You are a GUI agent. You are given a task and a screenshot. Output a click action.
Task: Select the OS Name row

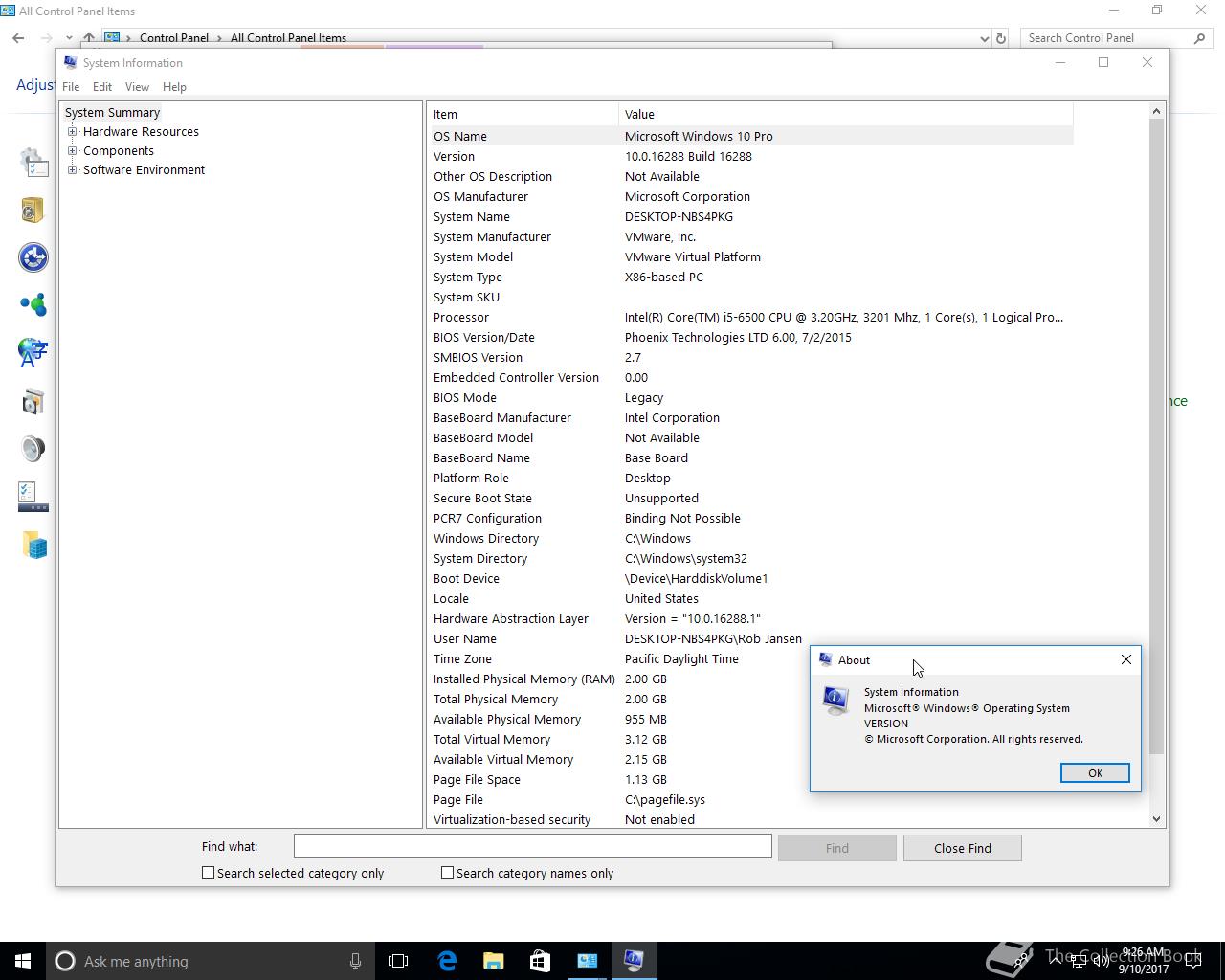(751, 136)
